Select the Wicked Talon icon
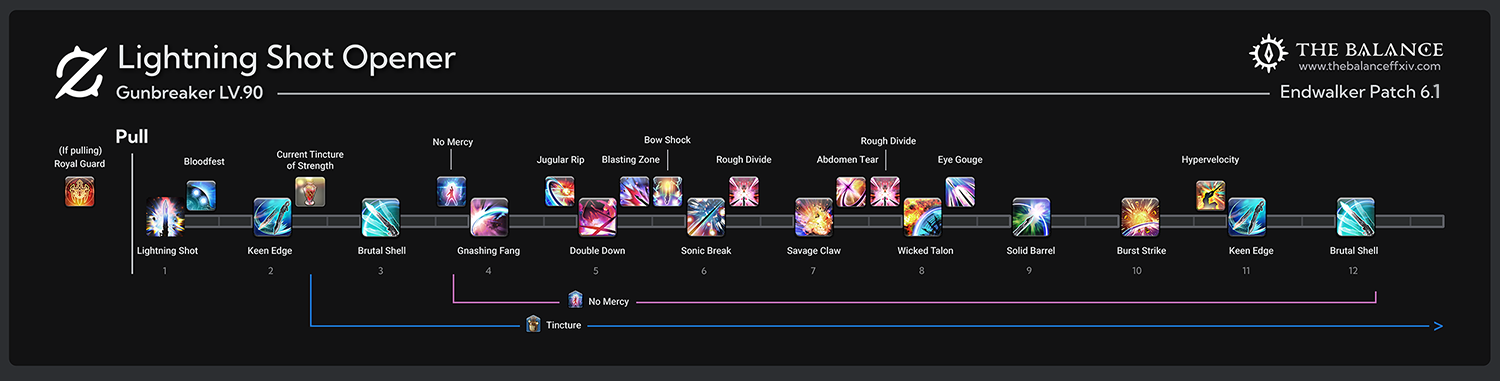 (921, 218)
